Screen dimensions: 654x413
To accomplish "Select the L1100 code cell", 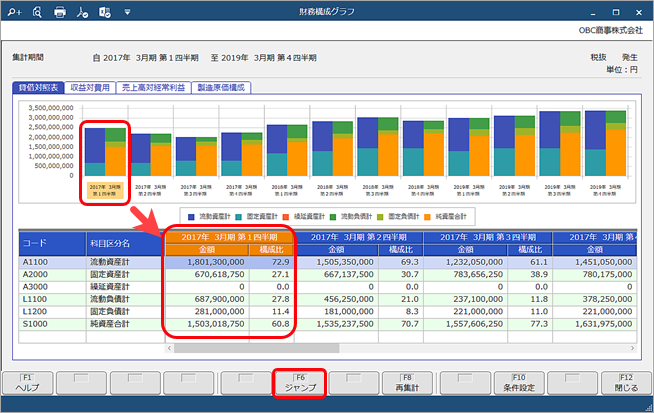I will click(x=52, y=299).
